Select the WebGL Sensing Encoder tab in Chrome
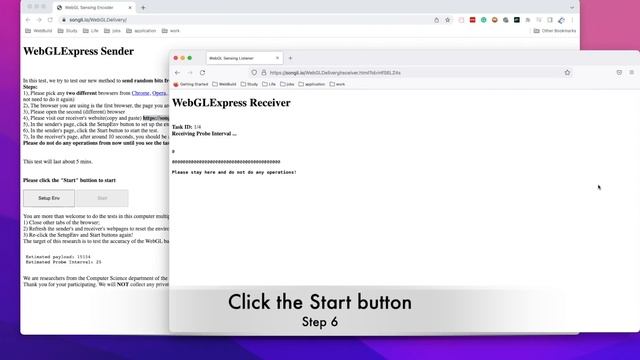Image resolution: width=640 pixels, height=360 pixels. (94, 7)
